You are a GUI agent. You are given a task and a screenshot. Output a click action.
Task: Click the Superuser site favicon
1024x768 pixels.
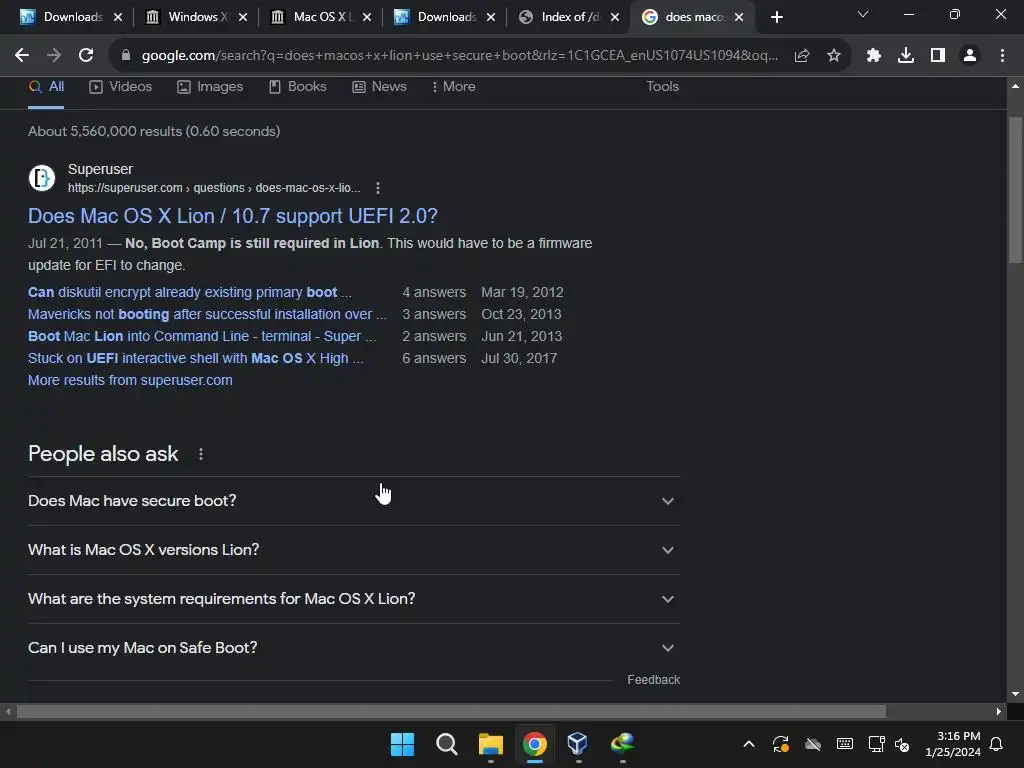coord(42,178)
